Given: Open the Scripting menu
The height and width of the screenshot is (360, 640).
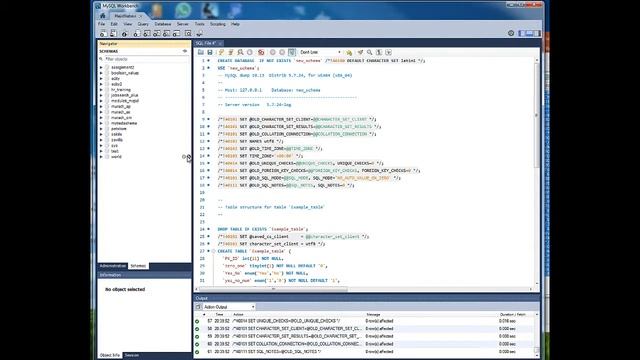Looking at the screenshot, I should (218, 24).
